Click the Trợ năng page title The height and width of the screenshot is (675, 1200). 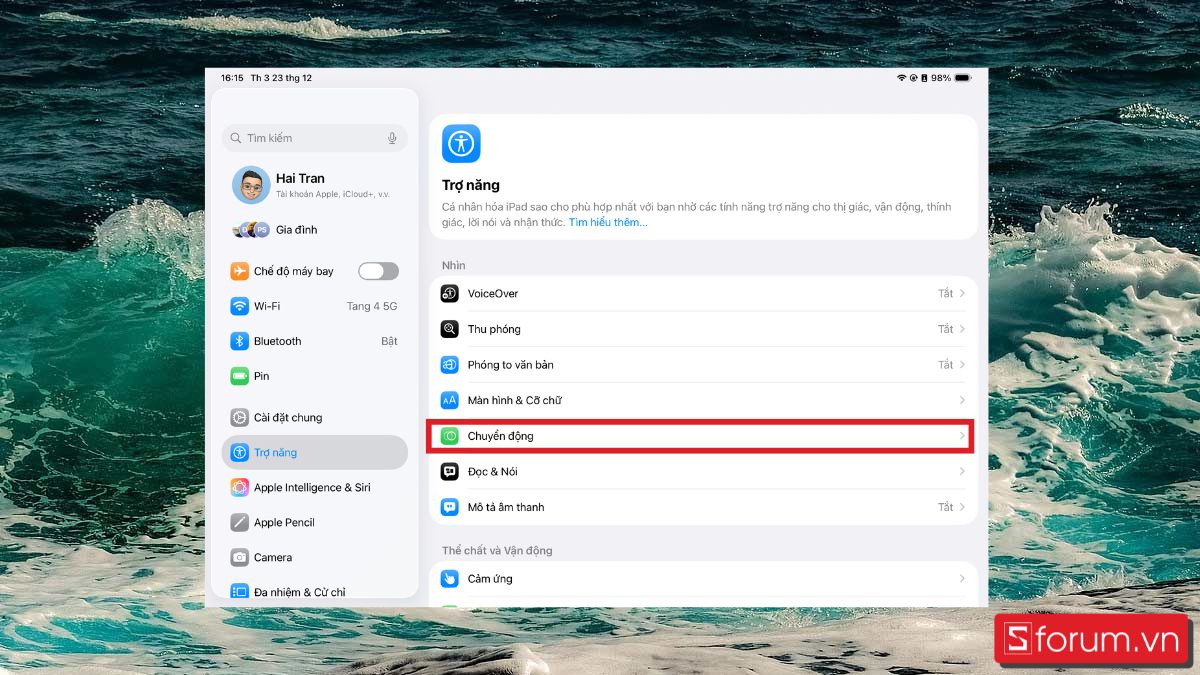click(471, 185)
